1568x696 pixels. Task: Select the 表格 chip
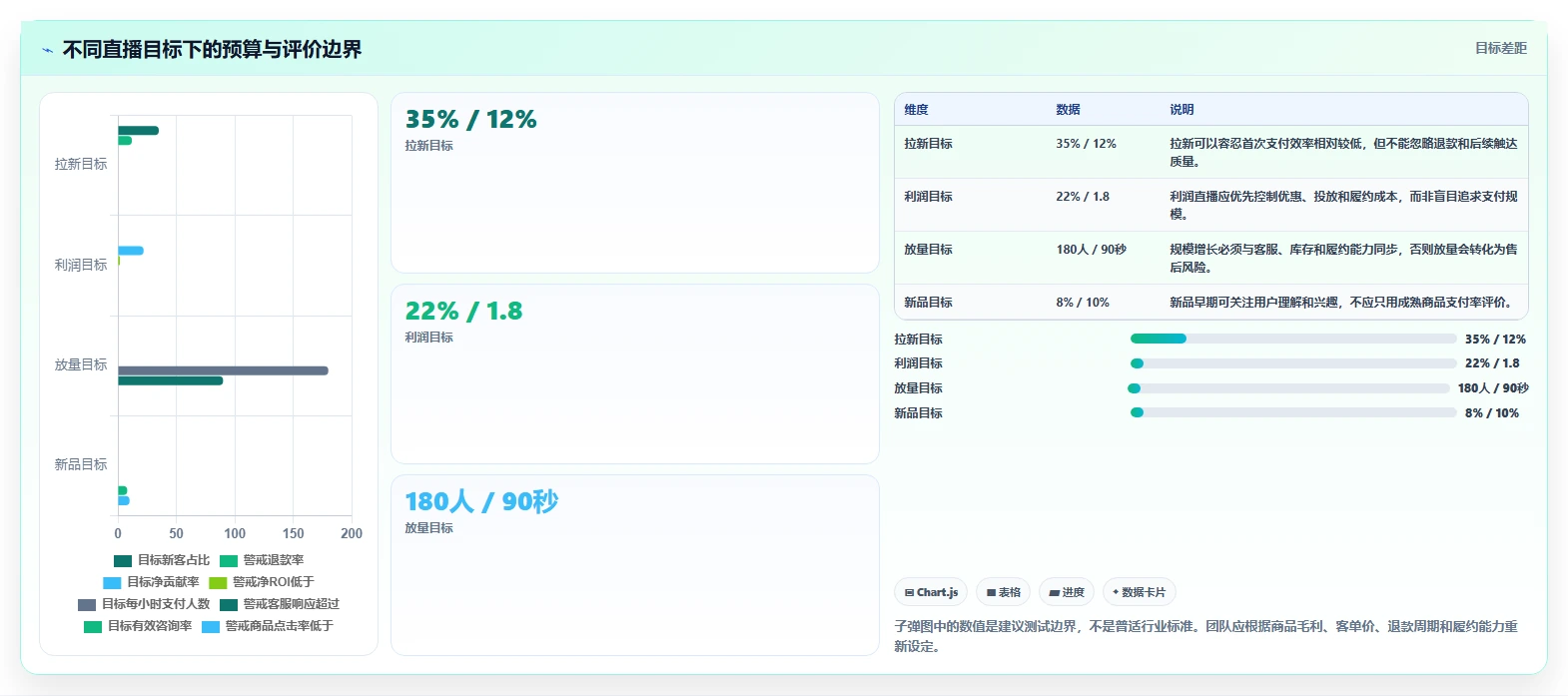coord(1004,592)
